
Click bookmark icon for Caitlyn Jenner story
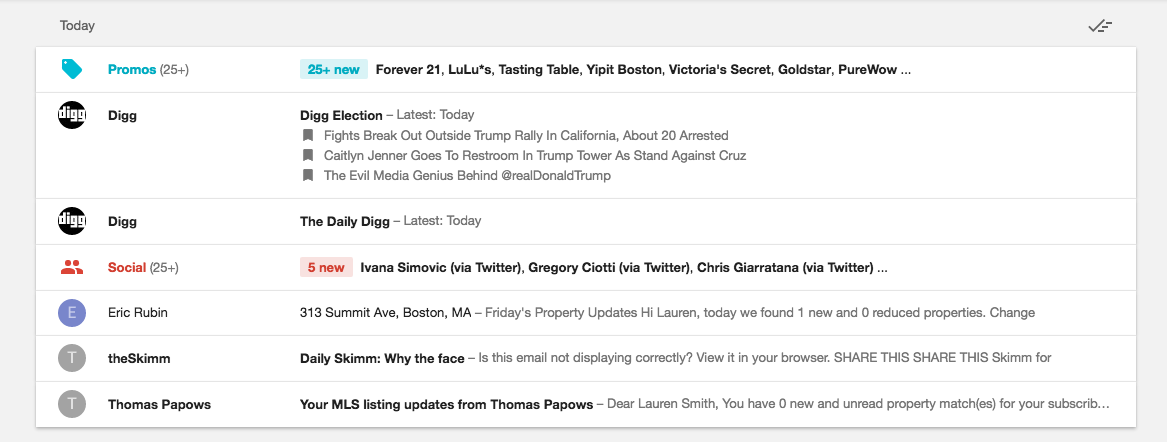point(309,155)
